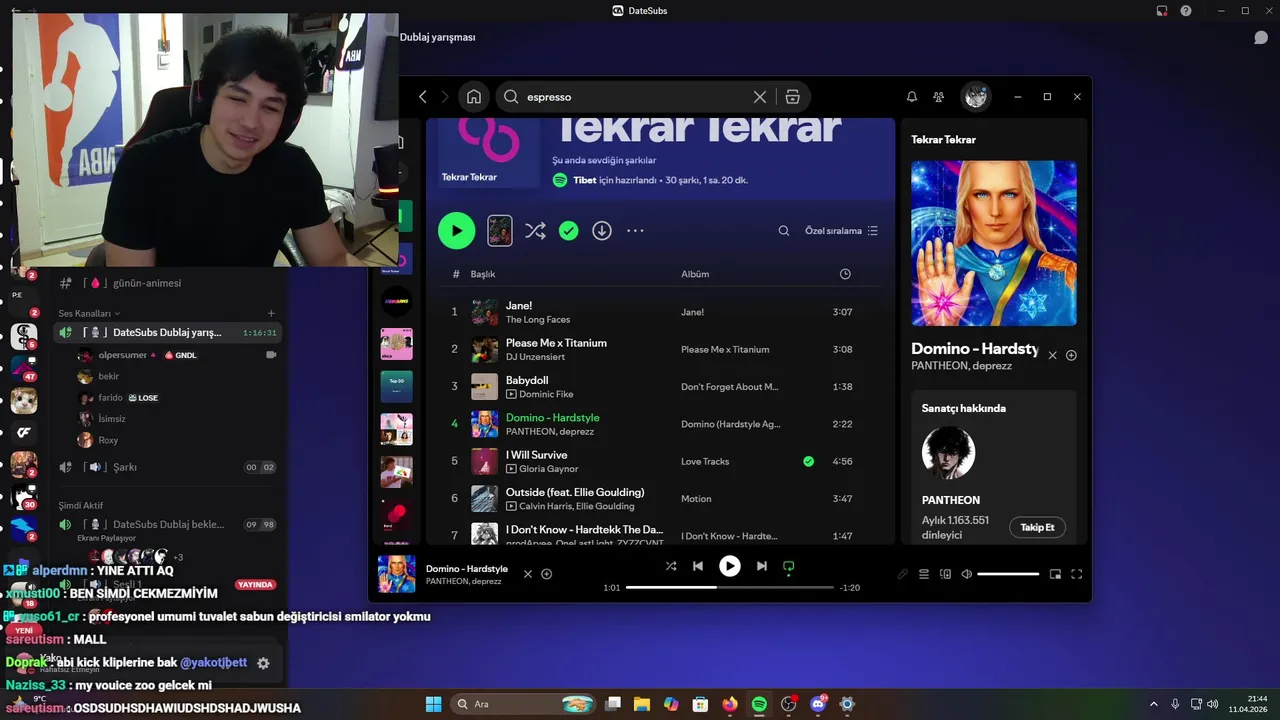
Task: Open the playlist preview thumbnail beside play
Action: (500, 231)
